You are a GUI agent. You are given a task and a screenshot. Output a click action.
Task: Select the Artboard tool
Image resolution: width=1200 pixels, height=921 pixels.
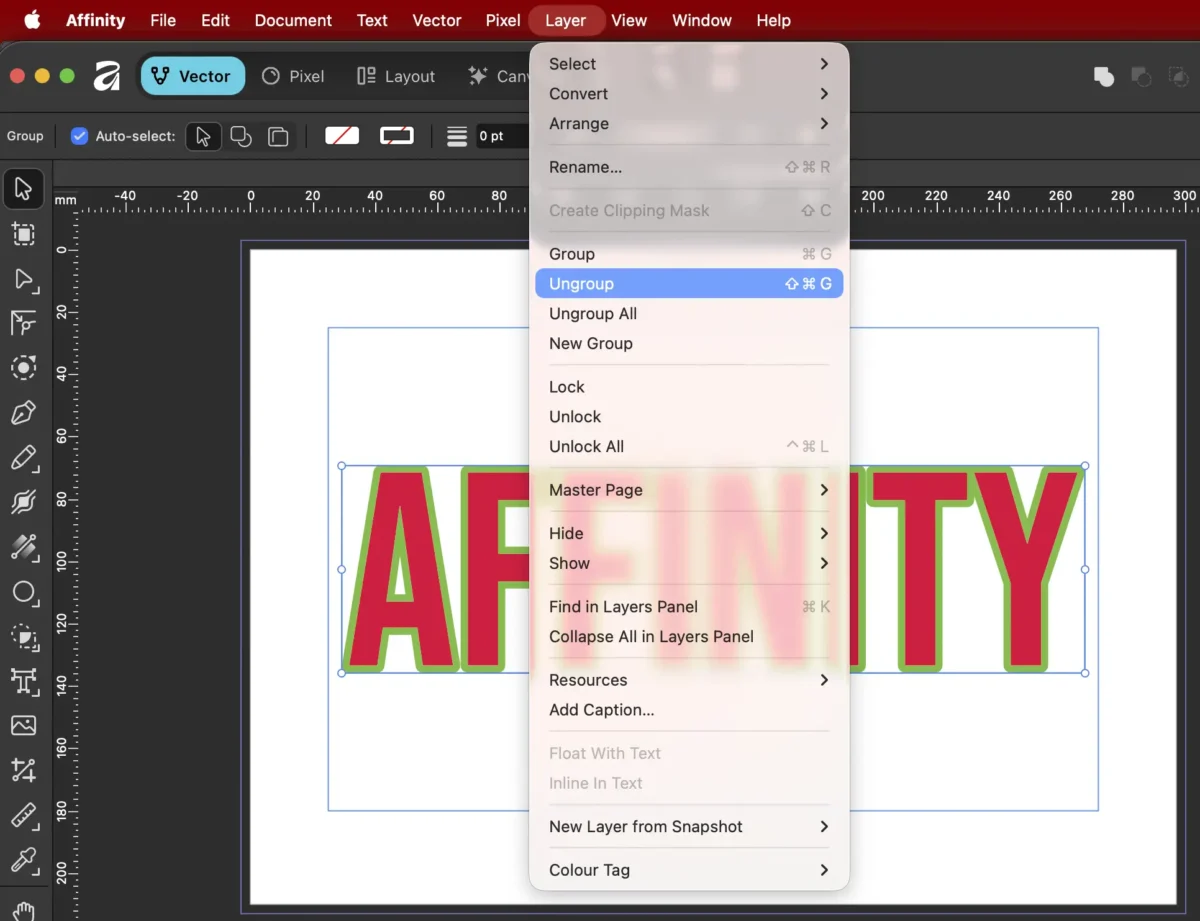click(23, 234)
